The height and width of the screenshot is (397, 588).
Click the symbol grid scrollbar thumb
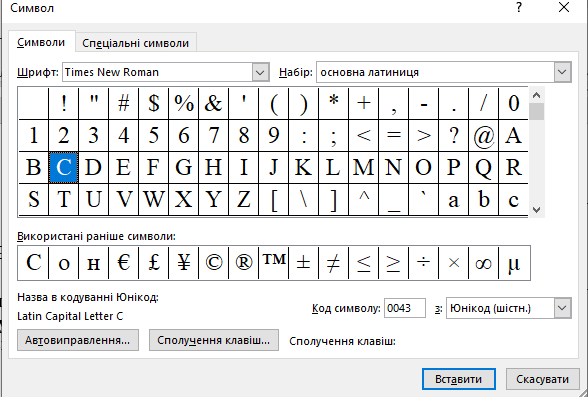click(537, 111)
